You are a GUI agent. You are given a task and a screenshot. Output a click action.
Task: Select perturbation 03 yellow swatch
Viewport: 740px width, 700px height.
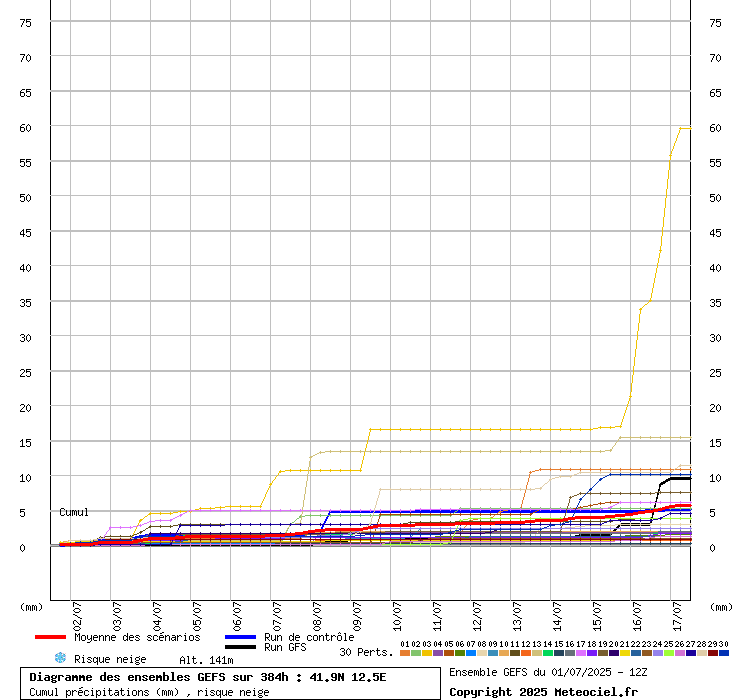(427, 653)
